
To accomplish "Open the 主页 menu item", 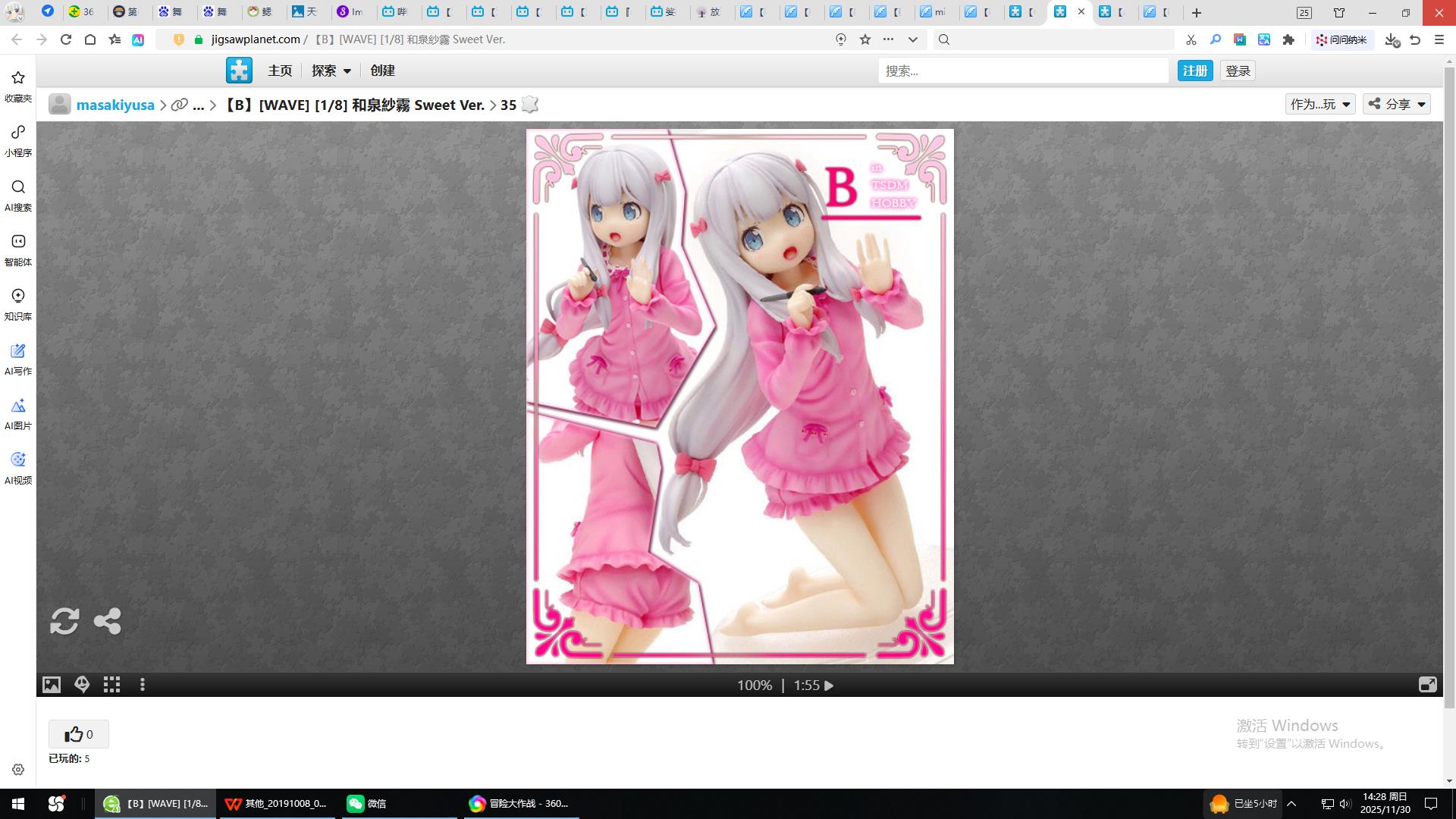I will [x=280, y=71].
